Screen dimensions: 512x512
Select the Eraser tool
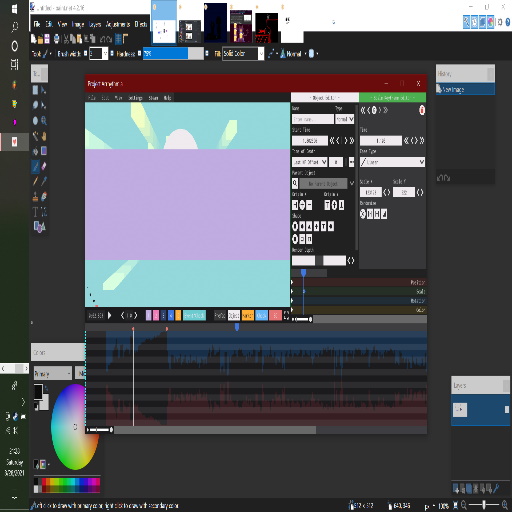tap(44, 166)
